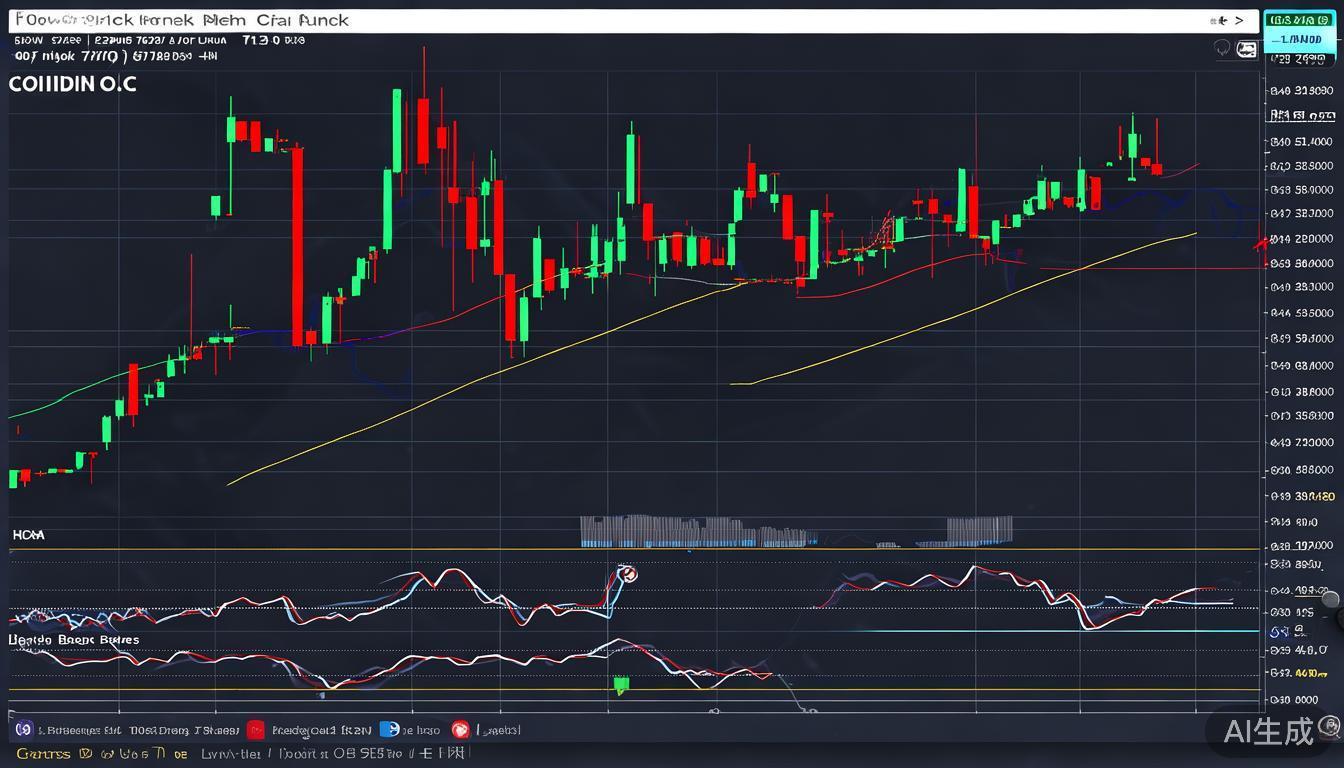This screenshot has height=768, width=1344.
Task: Click the small back-arrow icon beside the search bar
Action: coord(1221,20)
